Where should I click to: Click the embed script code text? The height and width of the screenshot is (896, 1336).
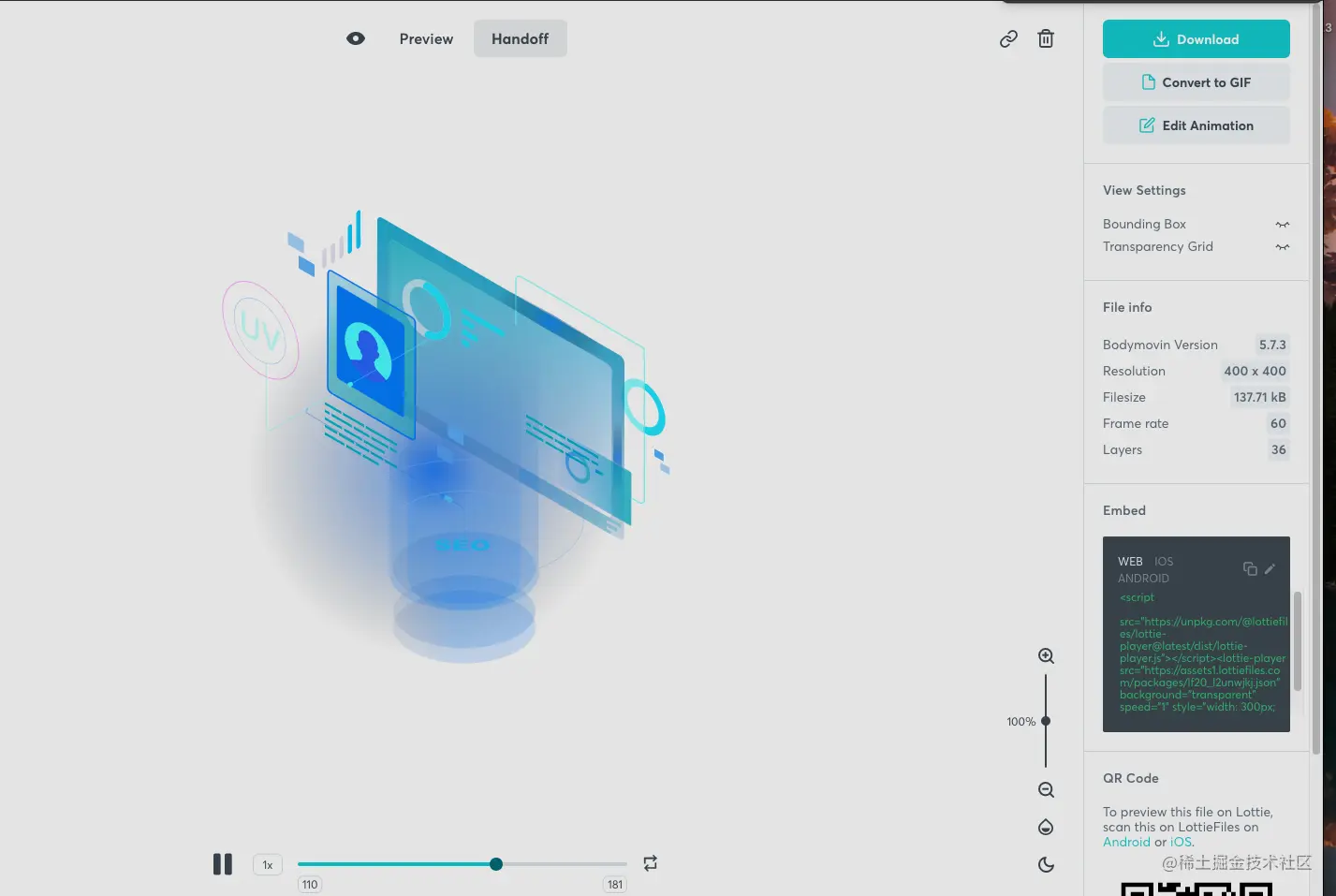[x=1203, y=653]
